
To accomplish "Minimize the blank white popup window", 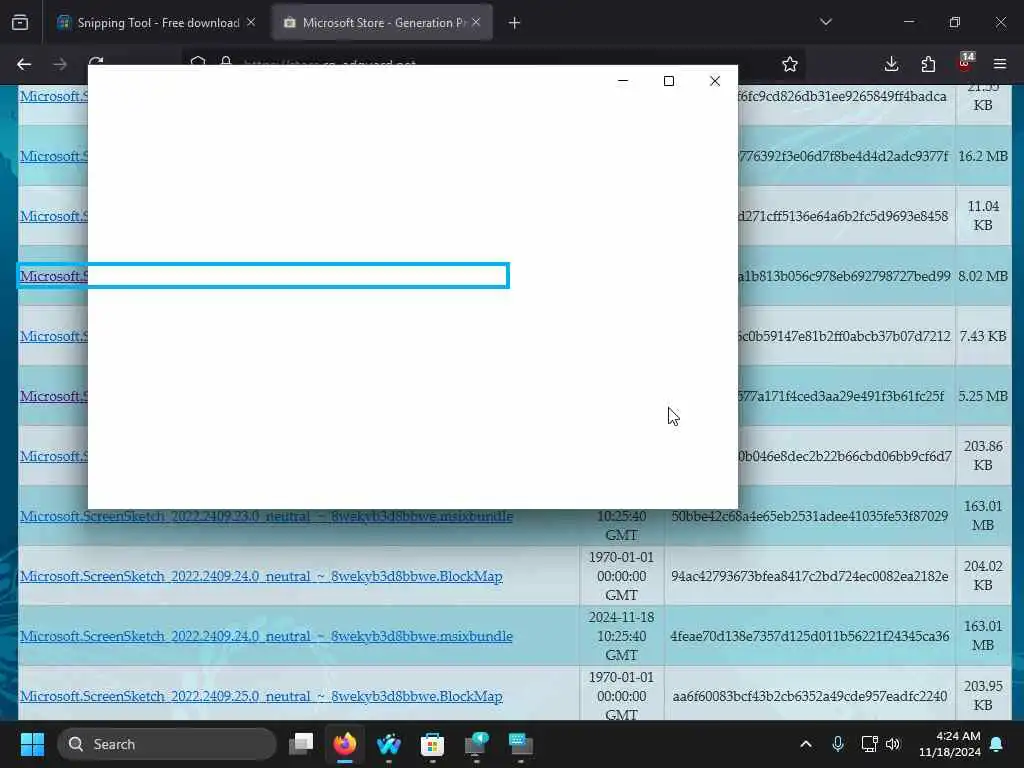I will [623, 81].
